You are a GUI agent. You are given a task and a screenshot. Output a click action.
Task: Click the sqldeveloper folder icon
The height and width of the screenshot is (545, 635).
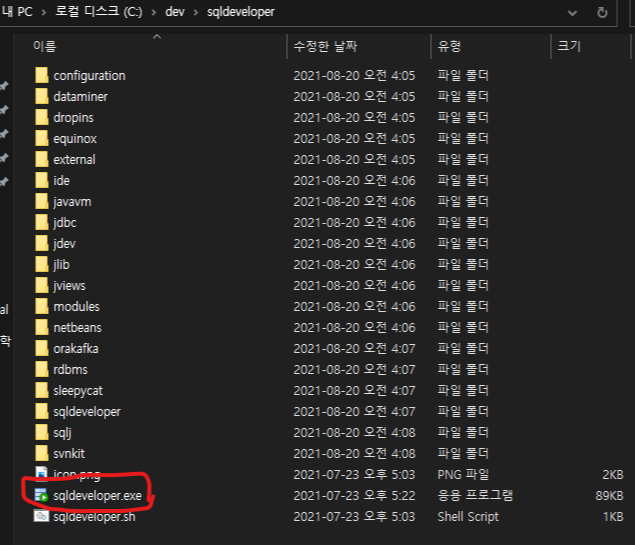tap(42, 412)
